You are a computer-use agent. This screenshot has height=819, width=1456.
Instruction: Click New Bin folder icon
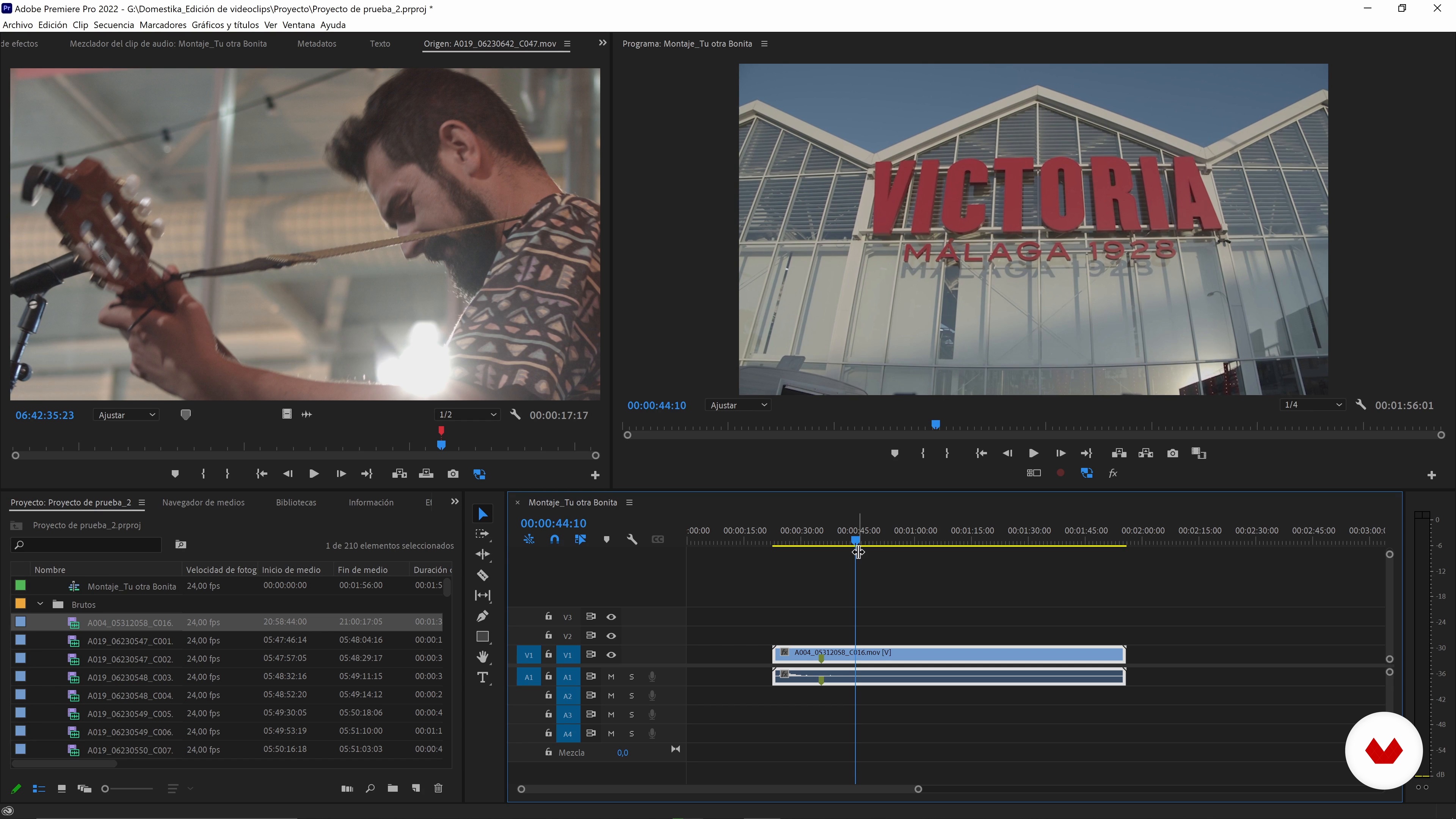coord(392,789)
